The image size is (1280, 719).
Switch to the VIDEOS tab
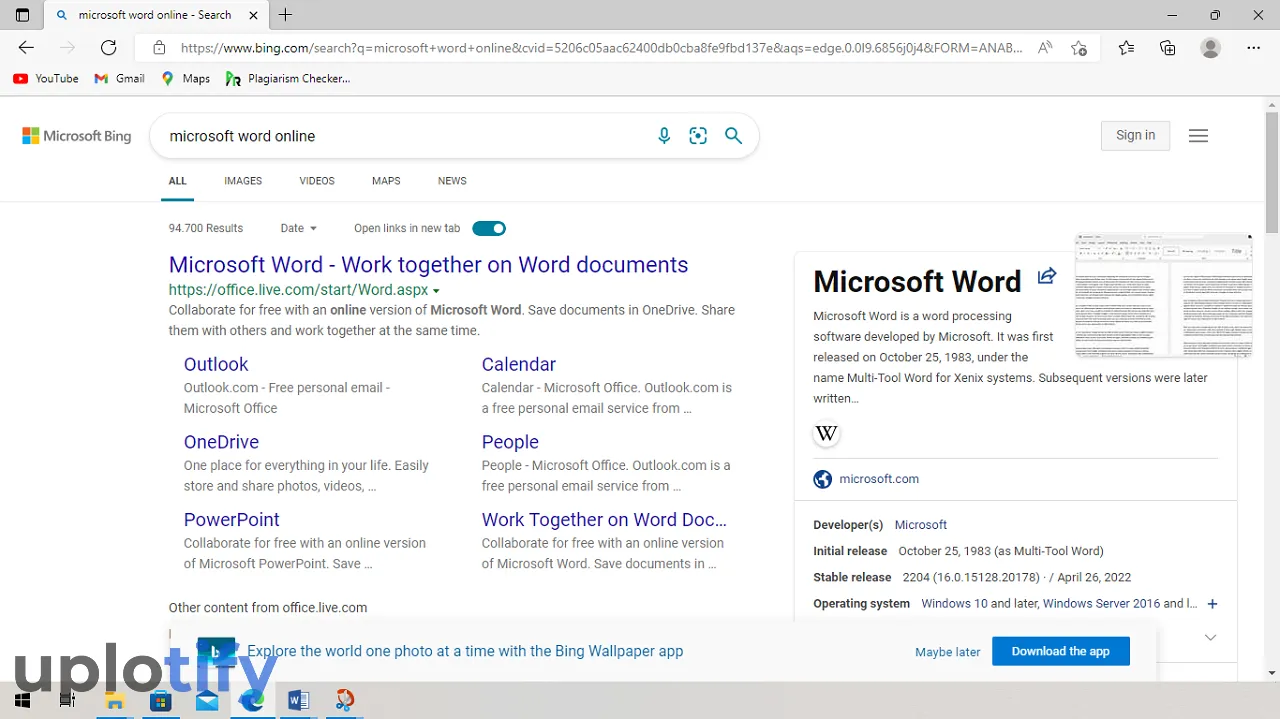click(x=317, y=181)
